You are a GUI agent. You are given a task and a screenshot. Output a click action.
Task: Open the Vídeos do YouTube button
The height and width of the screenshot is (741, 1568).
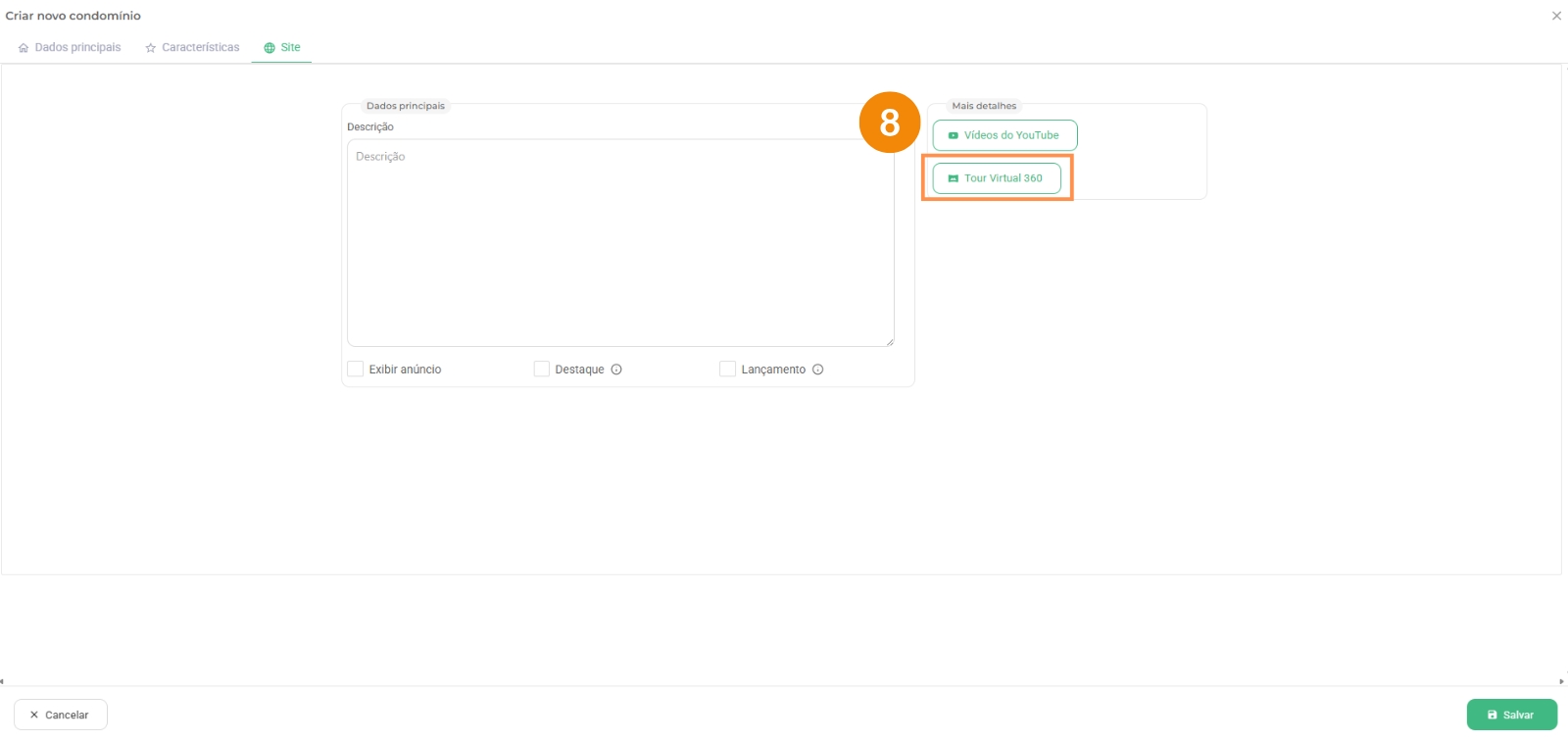tap(1004, 135)
